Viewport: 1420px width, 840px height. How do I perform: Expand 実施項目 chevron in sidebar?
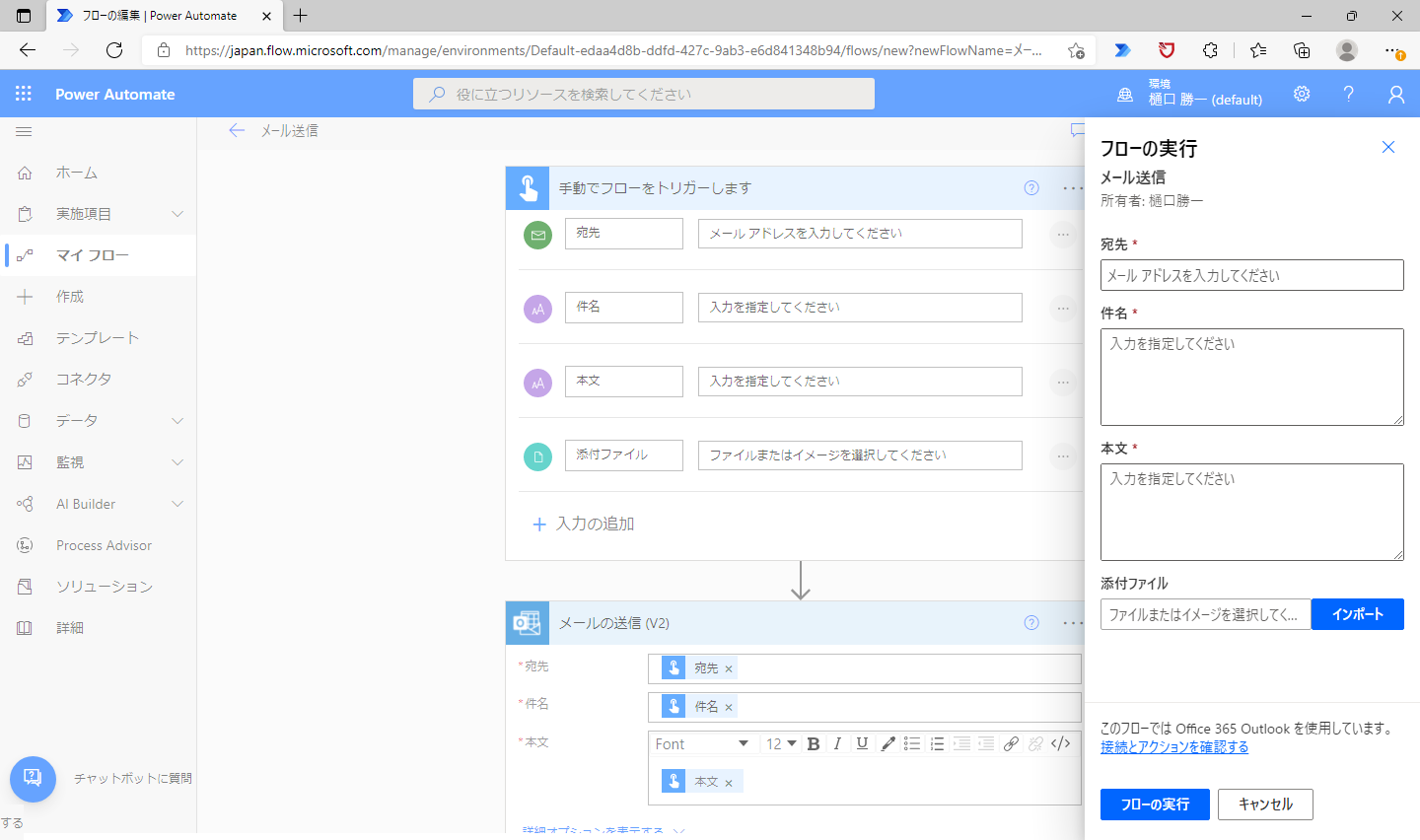[x=177, y=214]
